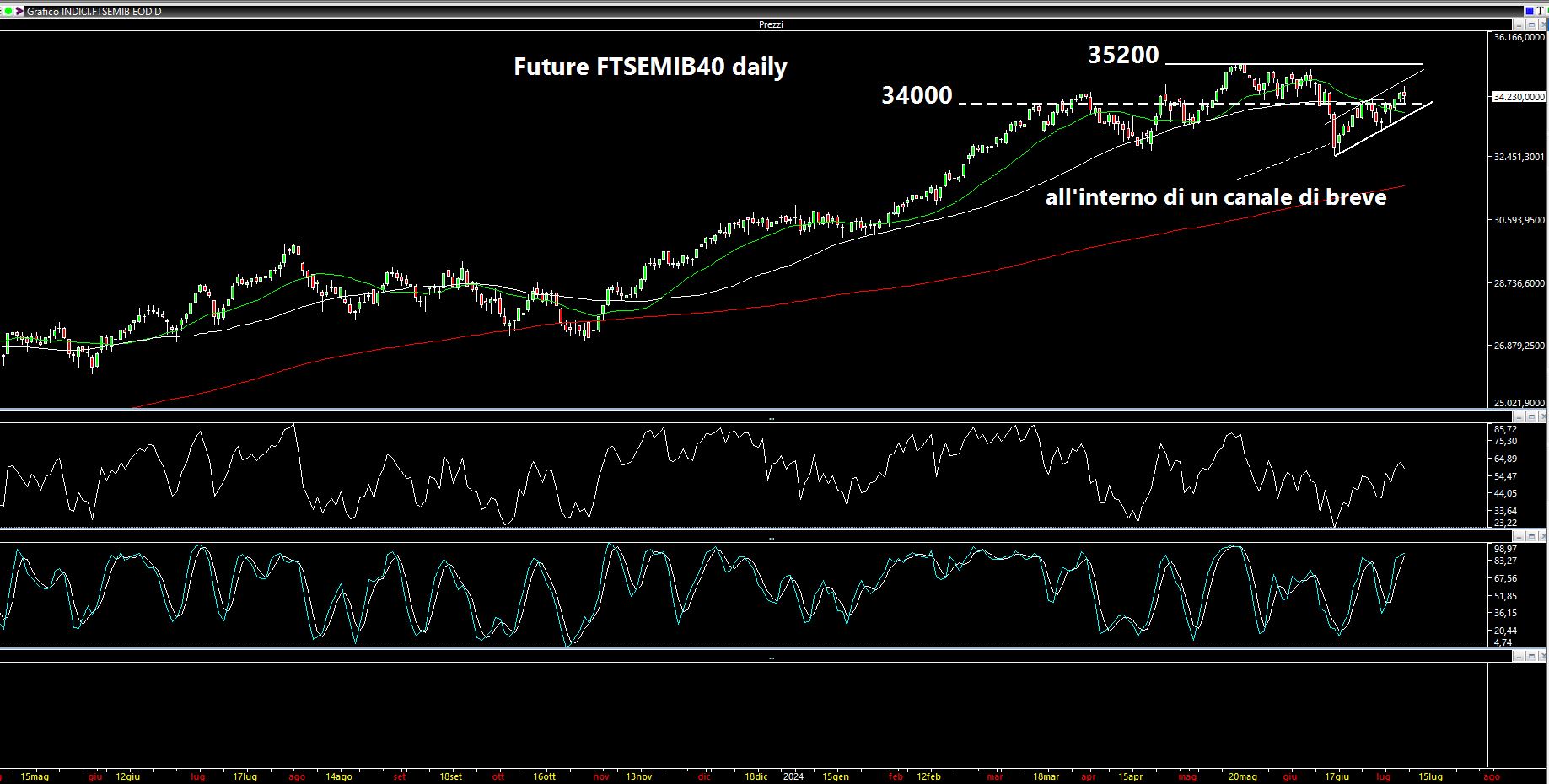Select the T text tool icon
This screenshot has width=1549, height=784.
pyautogui.click(x=1540, y=11)
